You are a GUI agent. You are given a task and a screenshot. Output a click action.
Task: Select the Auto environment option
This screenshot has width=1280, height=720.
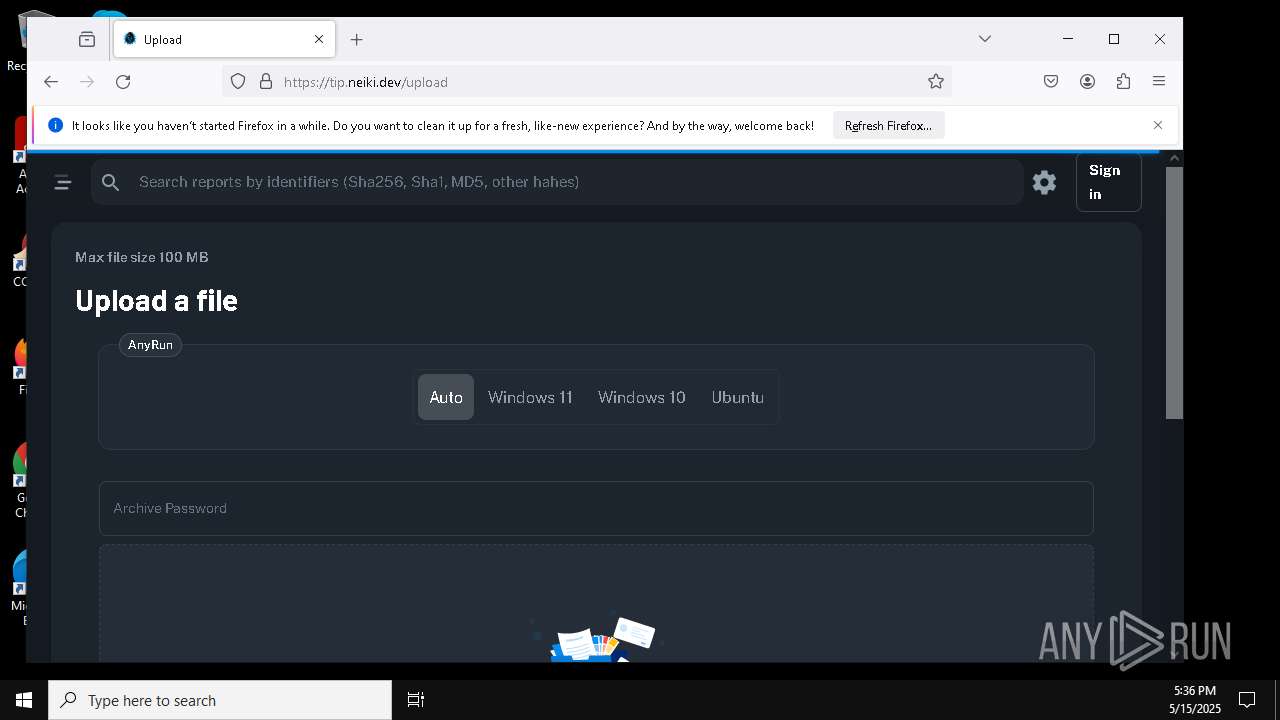[446, 397]
